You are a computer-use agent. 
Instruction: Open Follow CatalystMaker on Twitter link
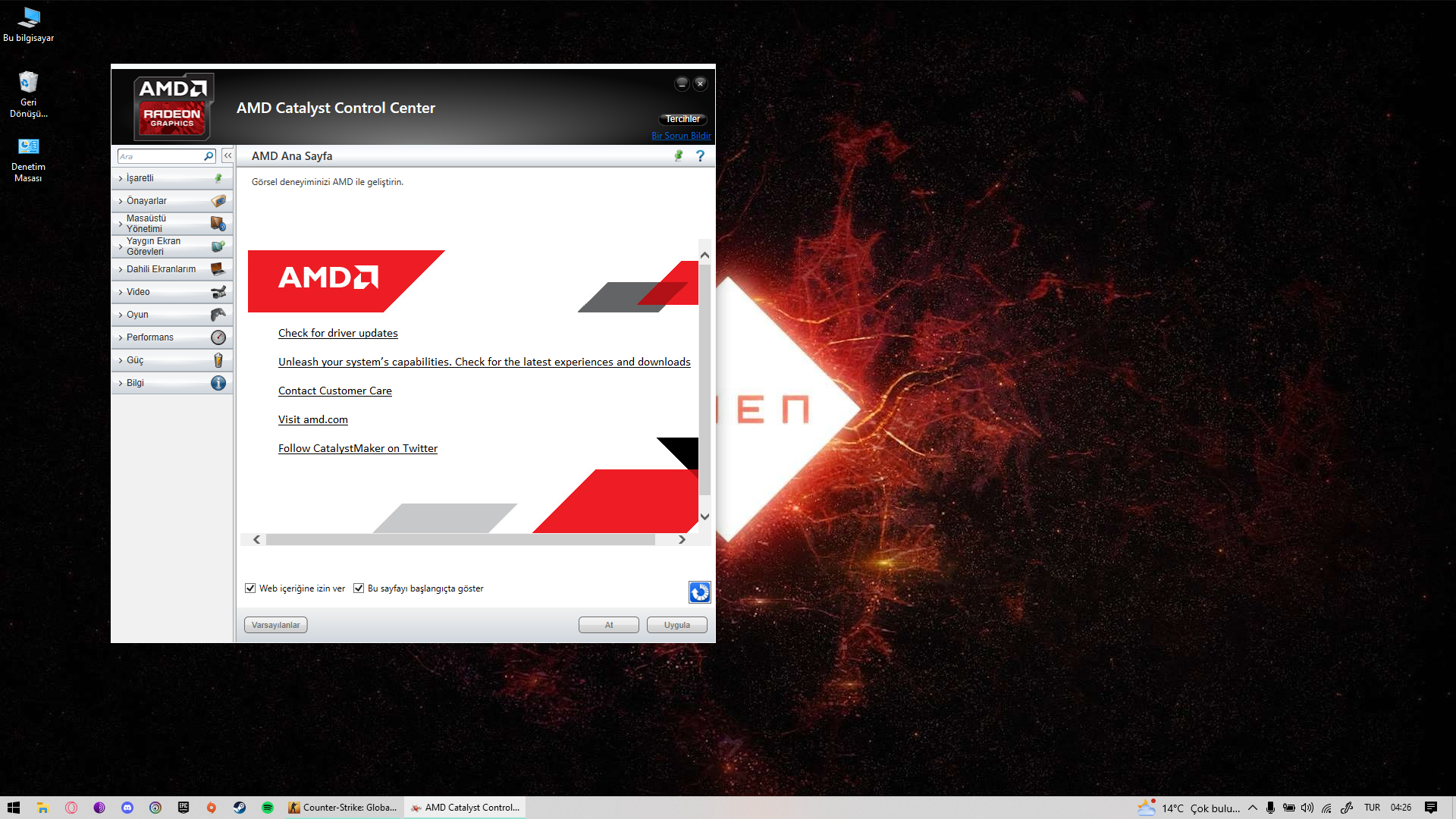click(x=358, y=448)
